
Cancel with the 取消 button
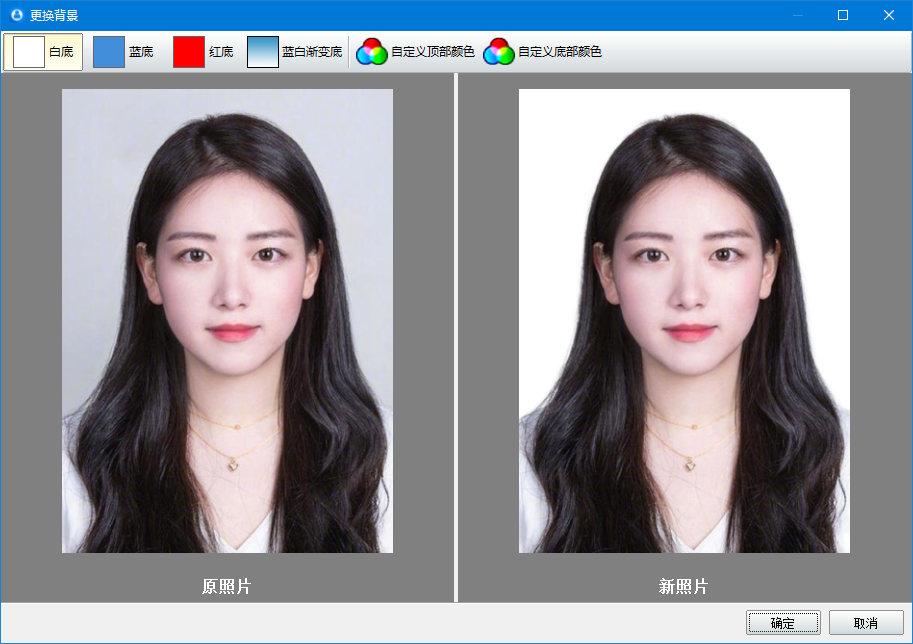[x=866, y=623]
